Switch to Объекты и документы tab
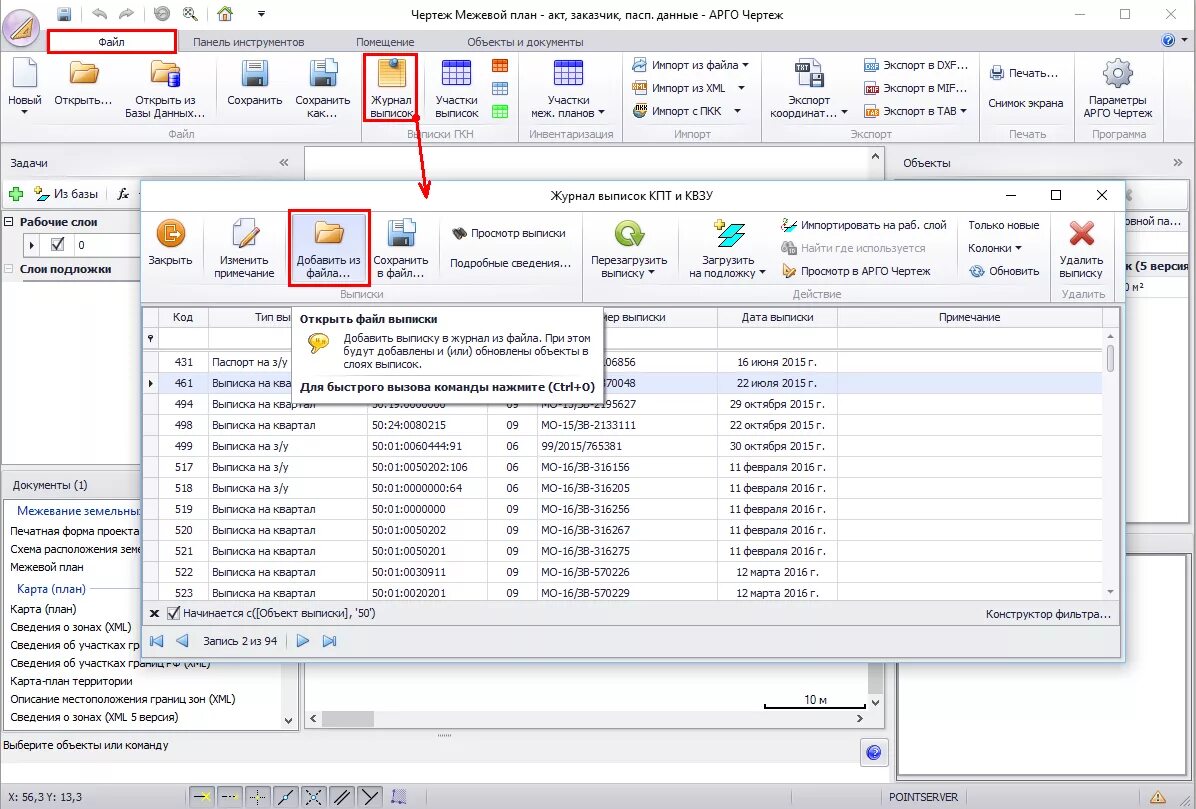1196x809 pixels. (x=526, y=42)
